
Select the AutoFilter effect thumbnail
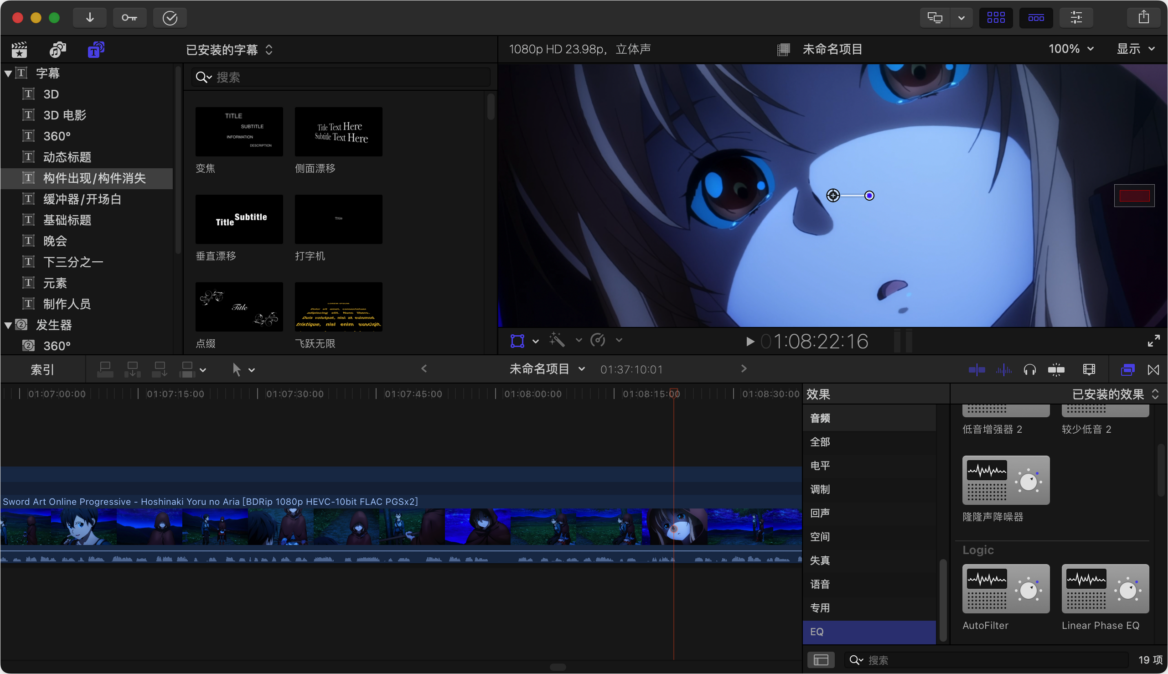[1006, 589]
